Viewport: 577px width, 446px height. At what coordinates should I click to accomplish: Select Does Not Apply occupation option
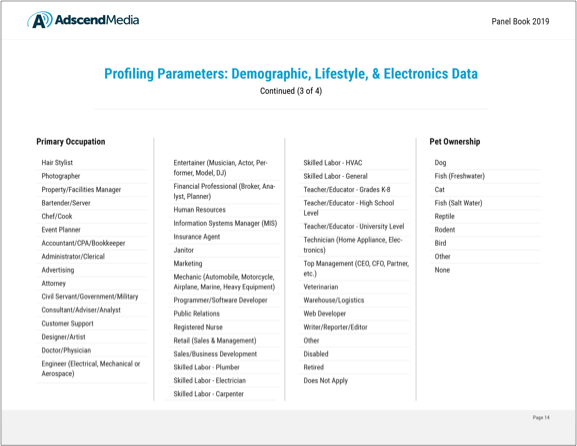point(325,381)
